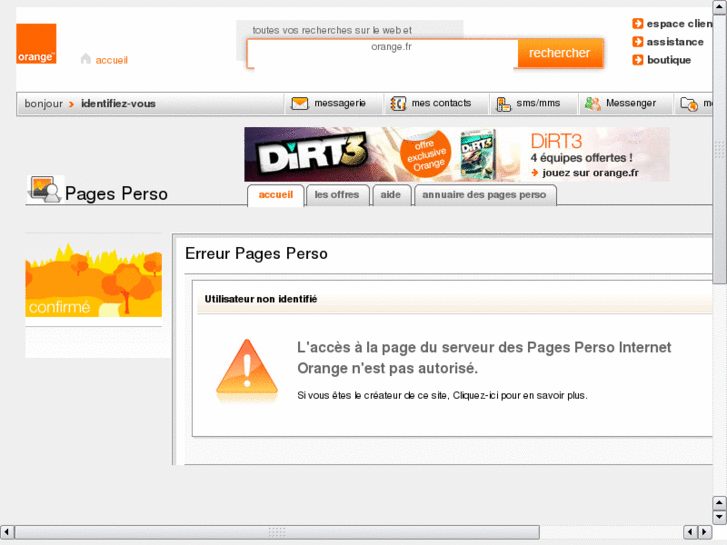The image size is (727, 545).
Task: Open the espace client link
Action: pos(679,24)
